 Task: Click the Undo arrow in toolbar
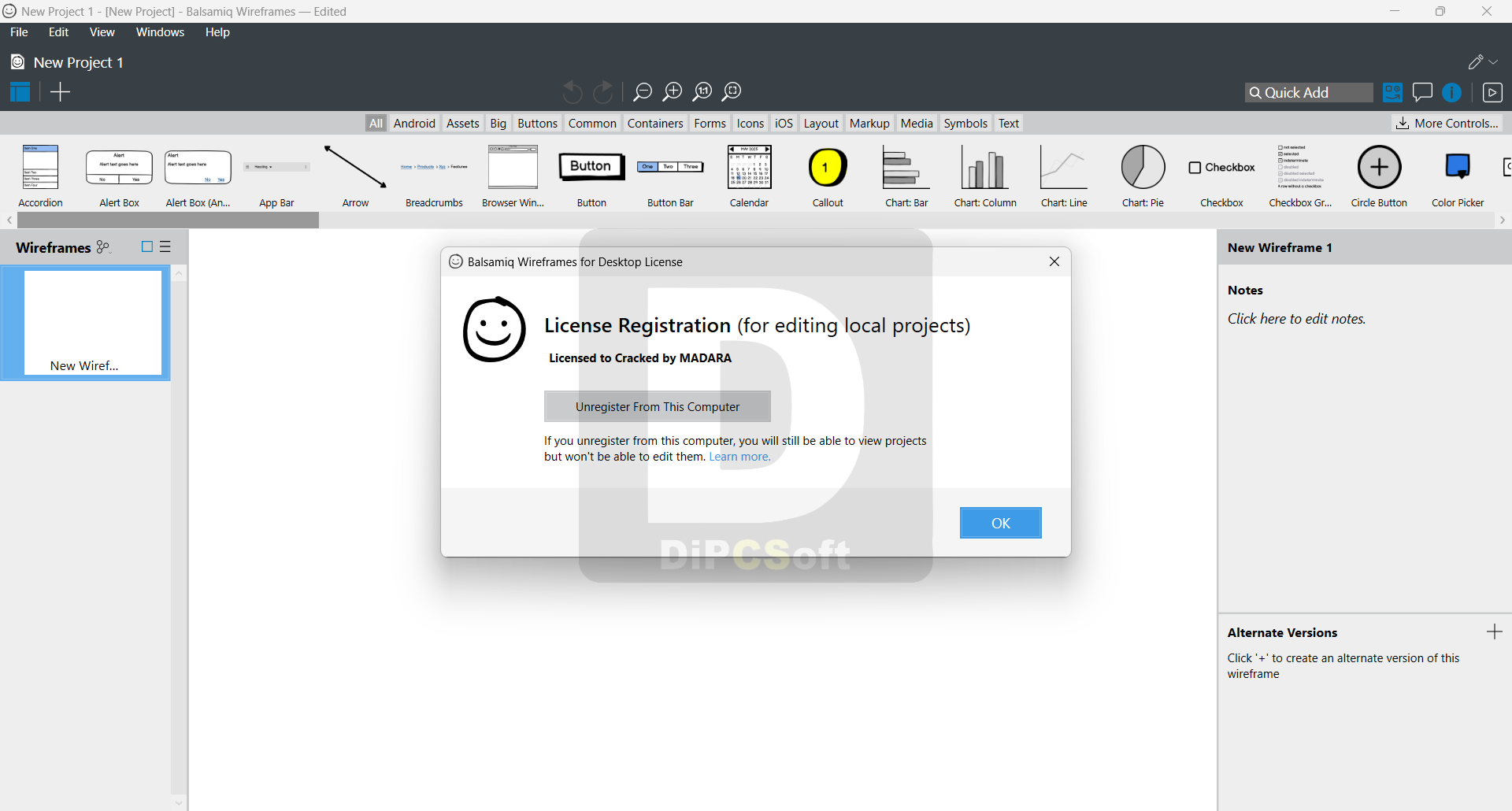coord(573,92)
